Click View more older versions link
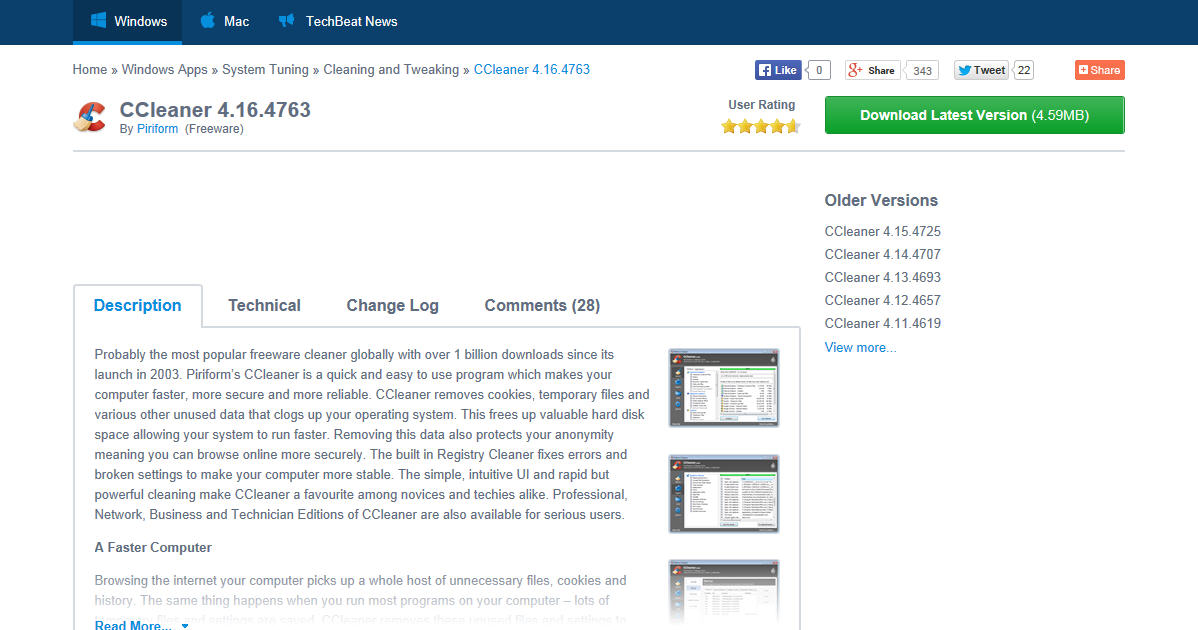 coord(860,347)
